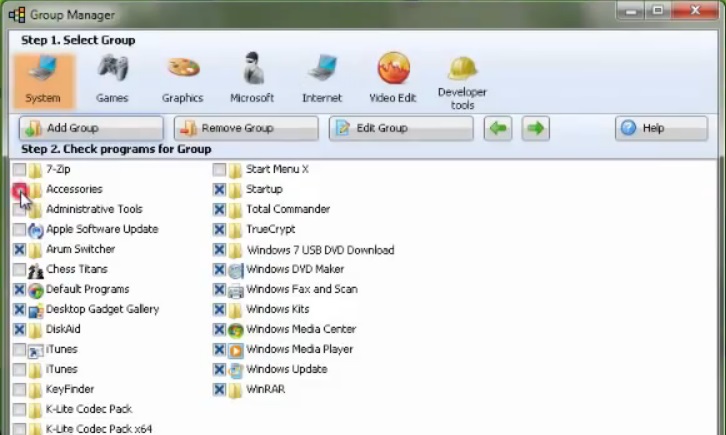Uncheck the Arum Switcher checkbox
This screenshot has width=726, height=435.
tap(19, 249)
